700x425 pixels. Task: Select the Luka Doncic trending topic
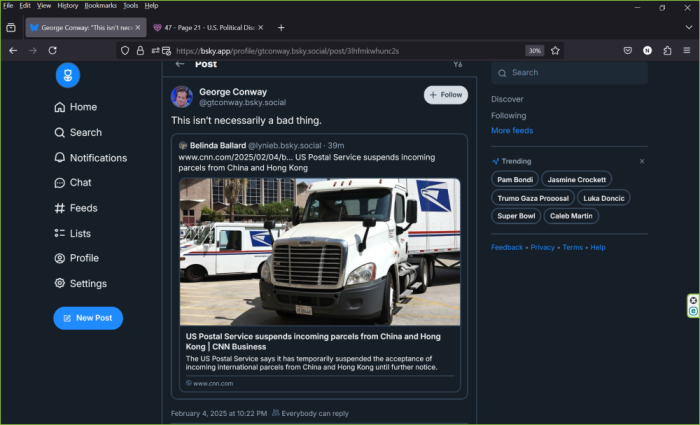(604, 198)
